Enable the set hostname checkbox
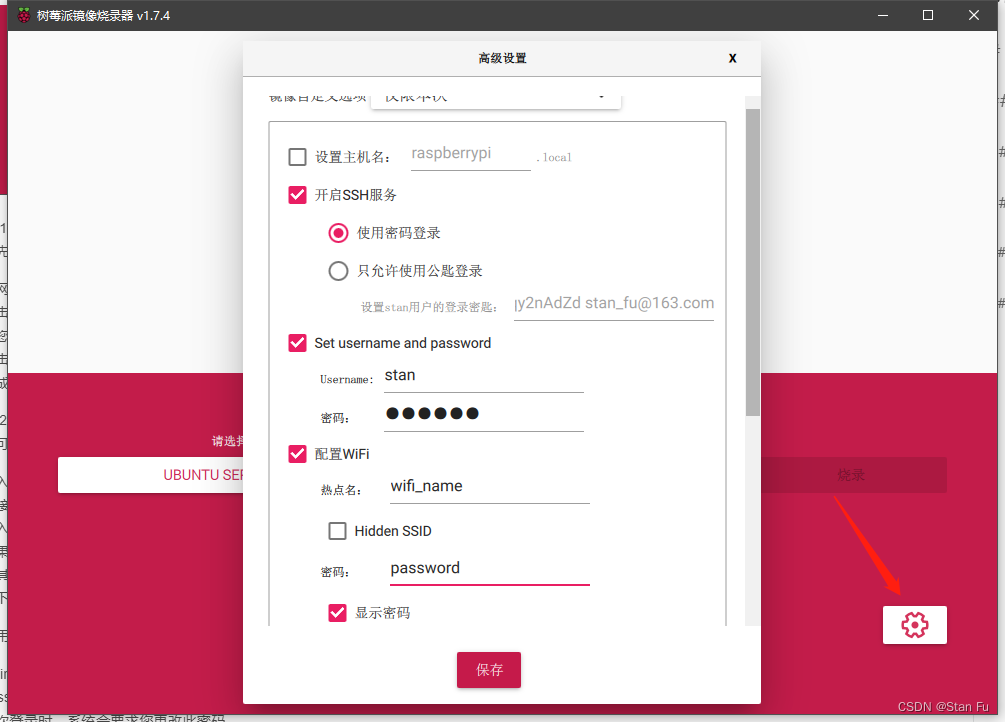Viewport: 1005px width, 722px height. (297, 157)
